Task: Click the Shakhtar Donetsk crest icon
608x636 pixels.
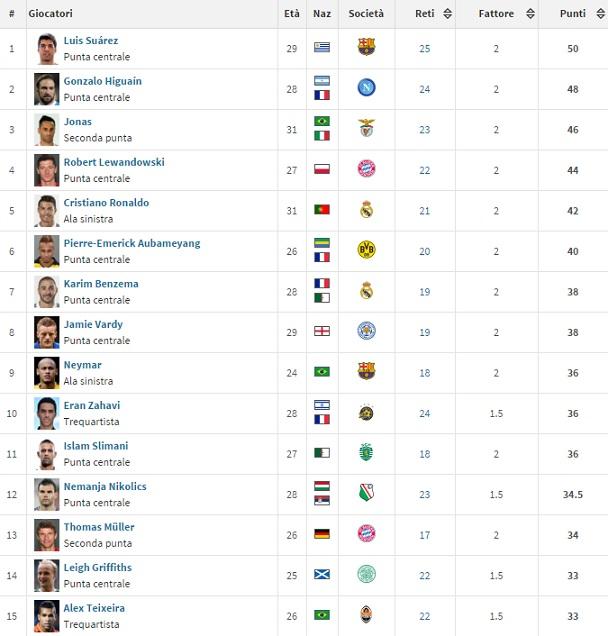Action: point(366,614)
